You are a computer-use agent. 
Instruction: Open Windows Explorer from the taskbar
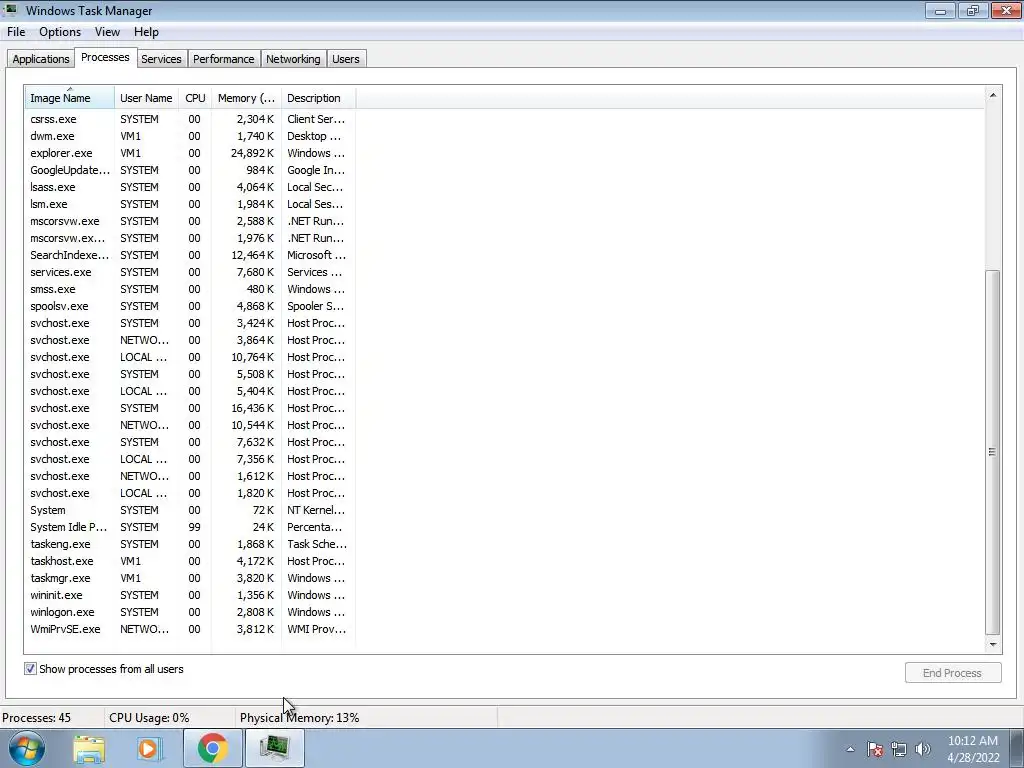coord(89,749)
